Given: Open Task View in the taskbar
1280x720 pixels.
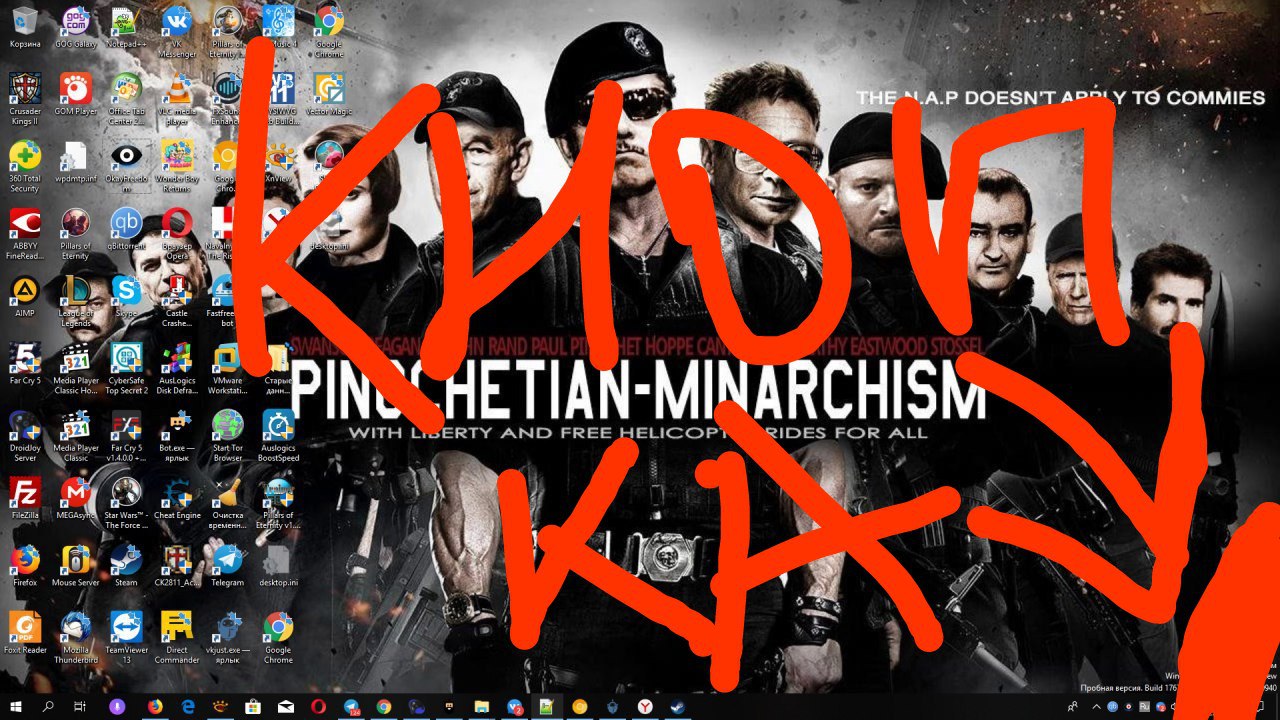Looking at the screenshot, I should [x=81, y=707].
